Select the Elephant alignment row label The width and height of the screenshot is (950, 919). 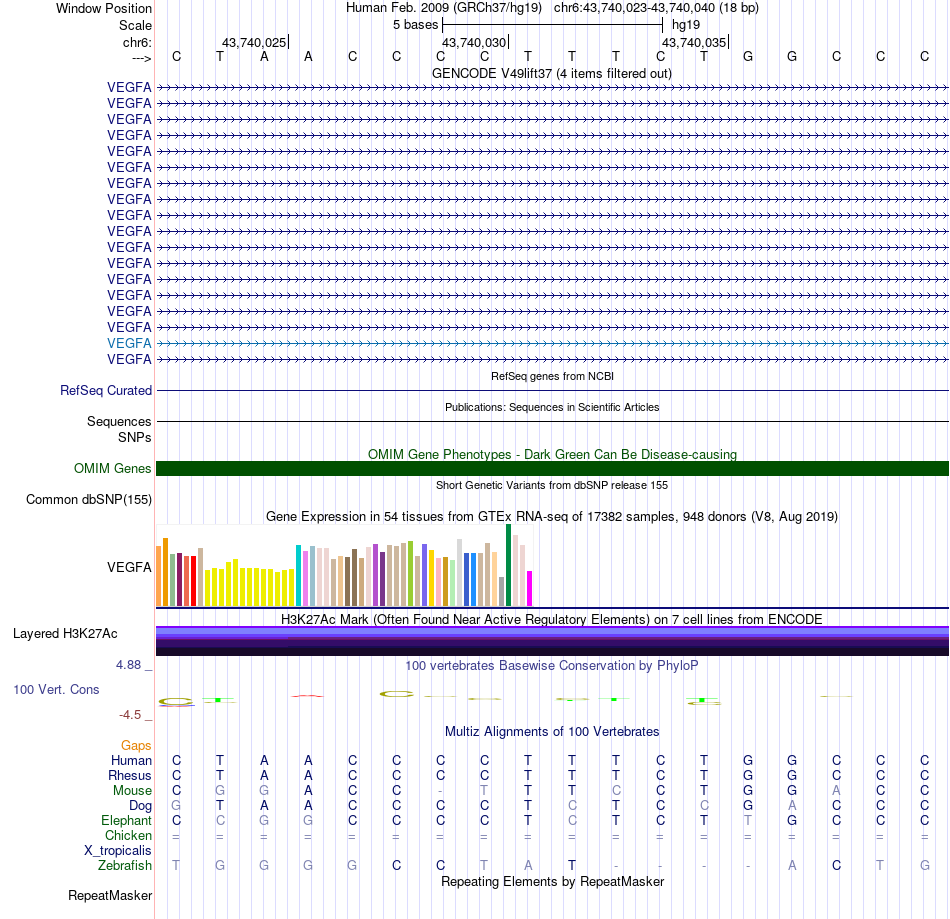tap(126, 821)
